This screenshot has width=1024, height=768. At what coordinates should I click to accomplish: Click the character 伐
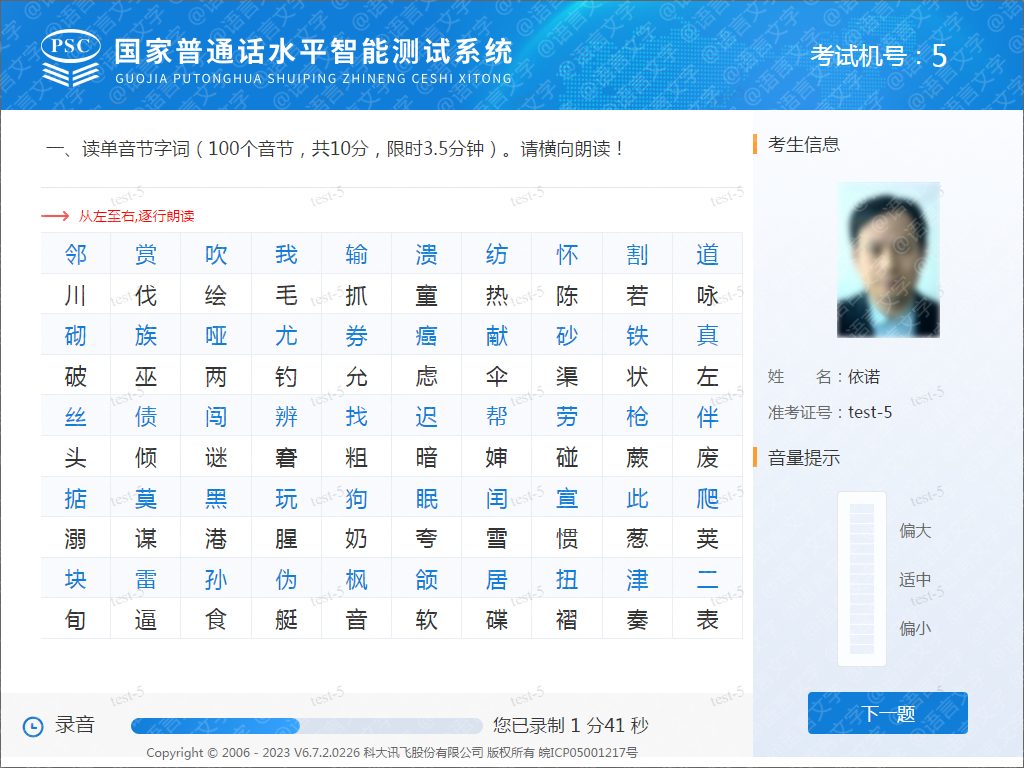pos(146,295)
